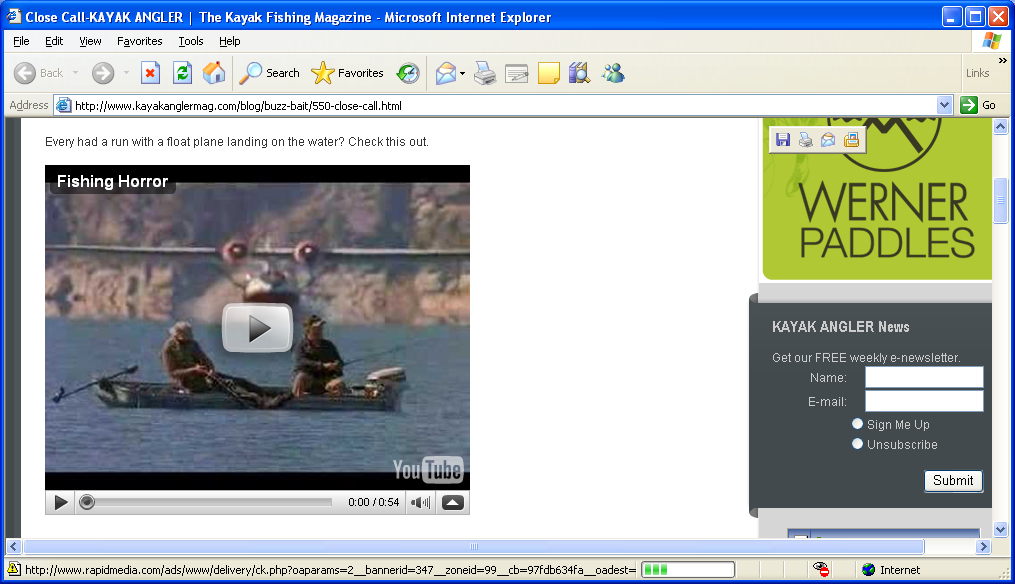Screen dimensions: 1015x584
Task: Play the Fishing Horror video
Action: click(x=257, y=328)
